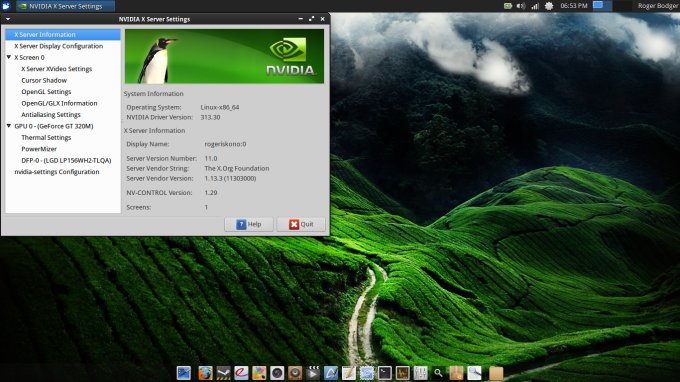Collapse the GPU 0 GeForce GT 320M node
680x382 pixels.
click(x=9, y=126)
